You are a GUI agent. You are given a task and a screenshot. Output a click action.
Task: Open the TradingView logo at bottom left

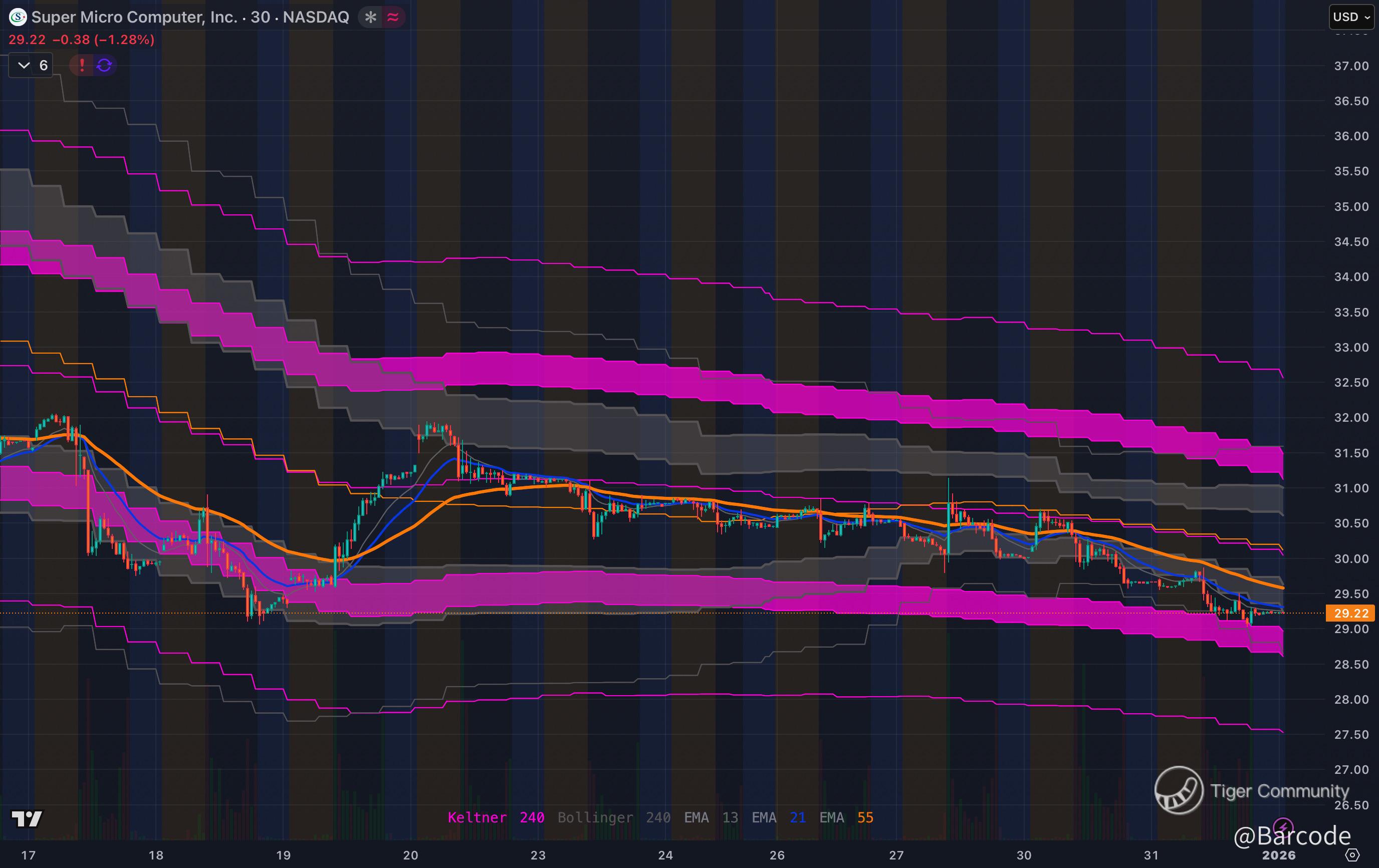point(27,819)
